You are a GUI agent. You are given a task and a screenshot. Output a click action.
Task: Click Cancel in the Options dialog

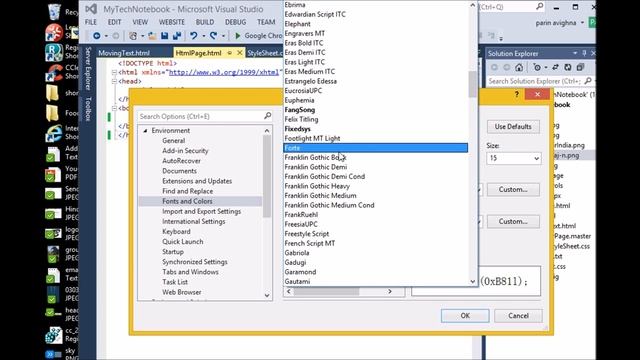[518, 316]
